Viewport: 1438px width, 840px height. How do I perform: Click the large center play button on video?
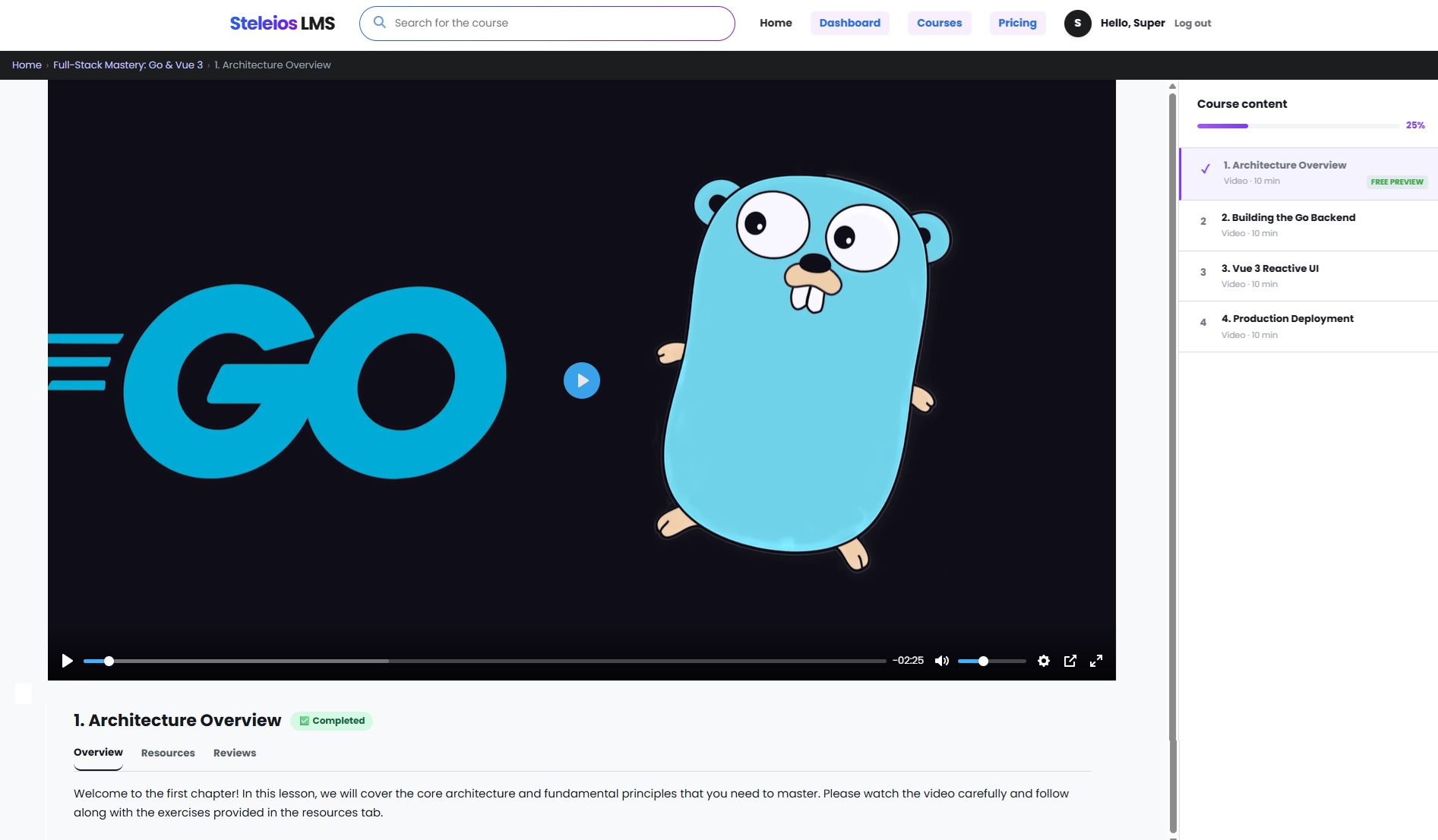[x=582, y=381]
